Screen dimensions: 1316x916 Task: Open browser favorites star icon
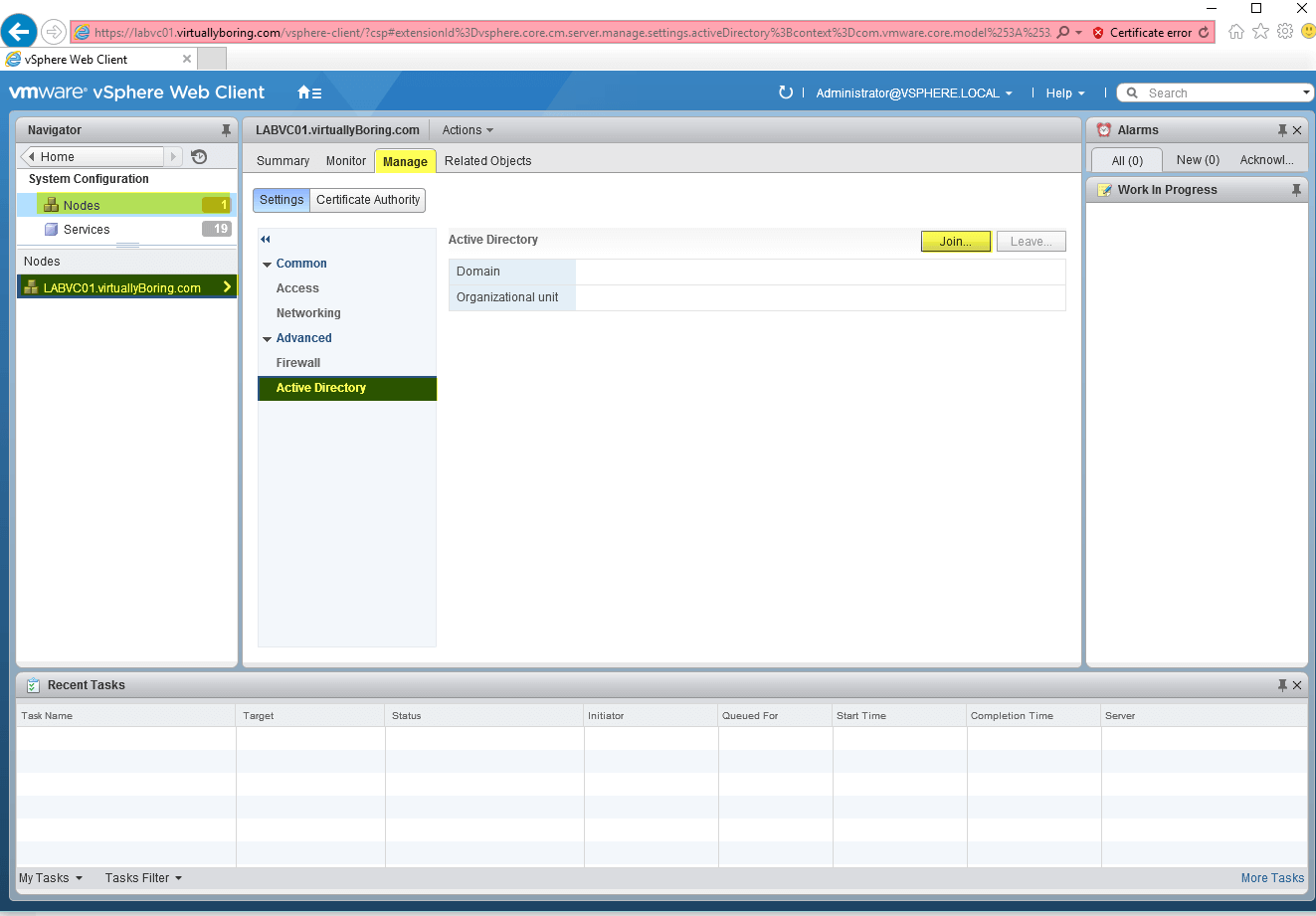1260,32
